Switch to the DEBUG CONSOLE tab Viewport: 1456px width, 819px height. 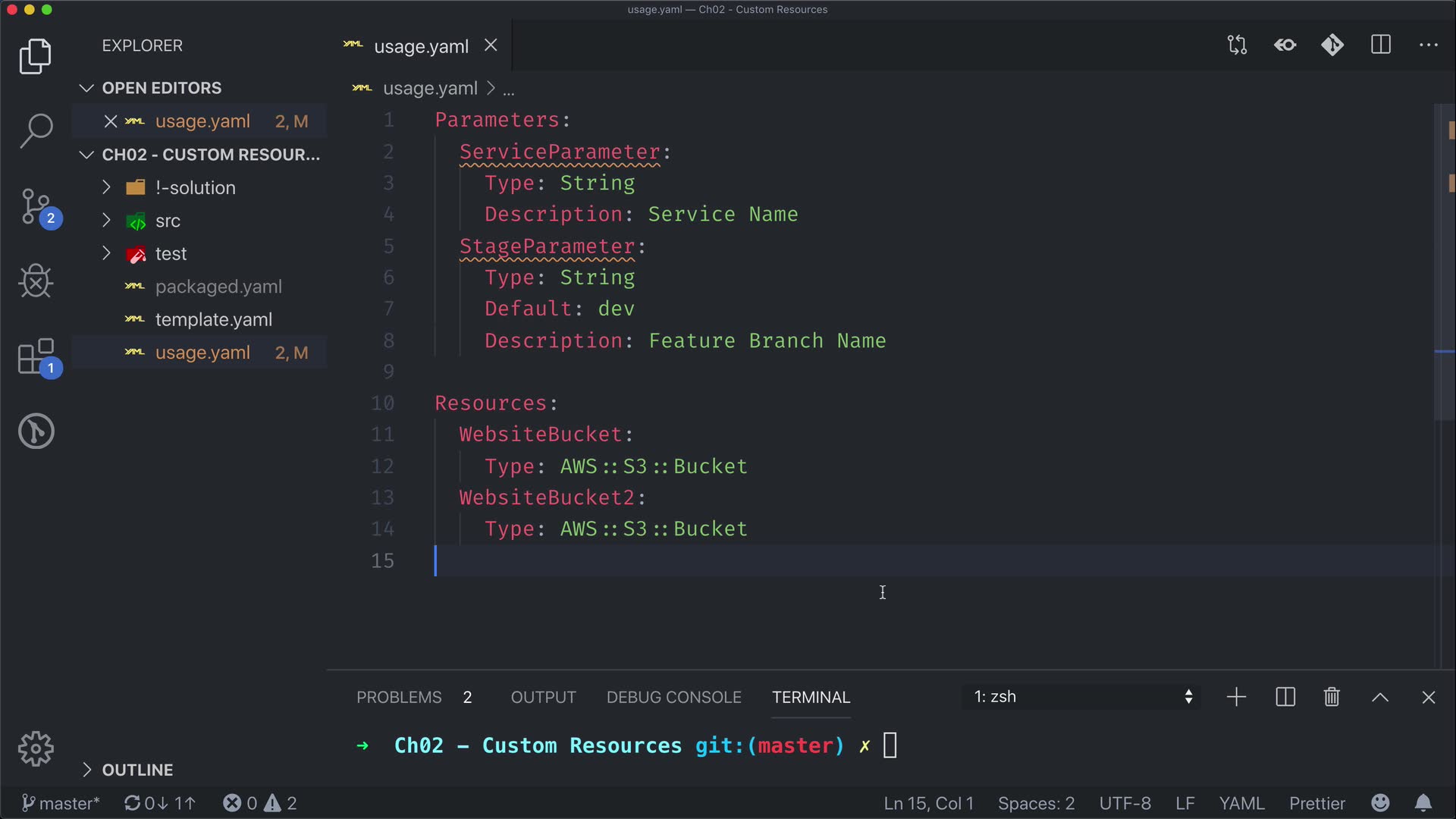coord(673,697)
